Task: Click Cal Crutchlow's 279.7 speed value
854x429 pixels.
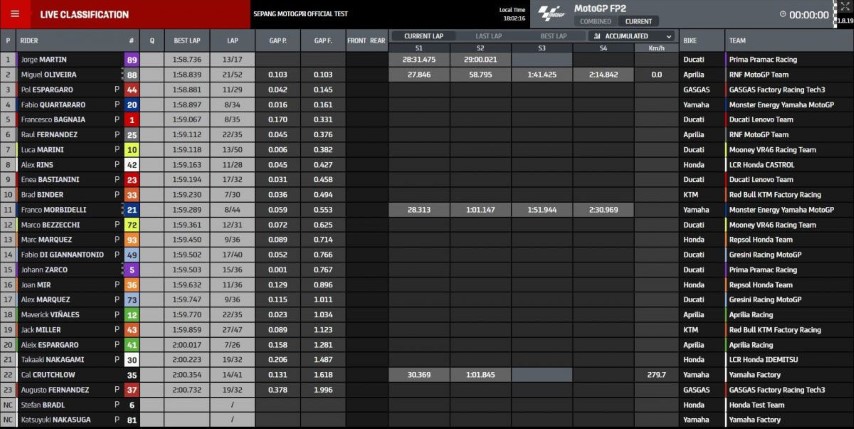Action: click(656, 375)
